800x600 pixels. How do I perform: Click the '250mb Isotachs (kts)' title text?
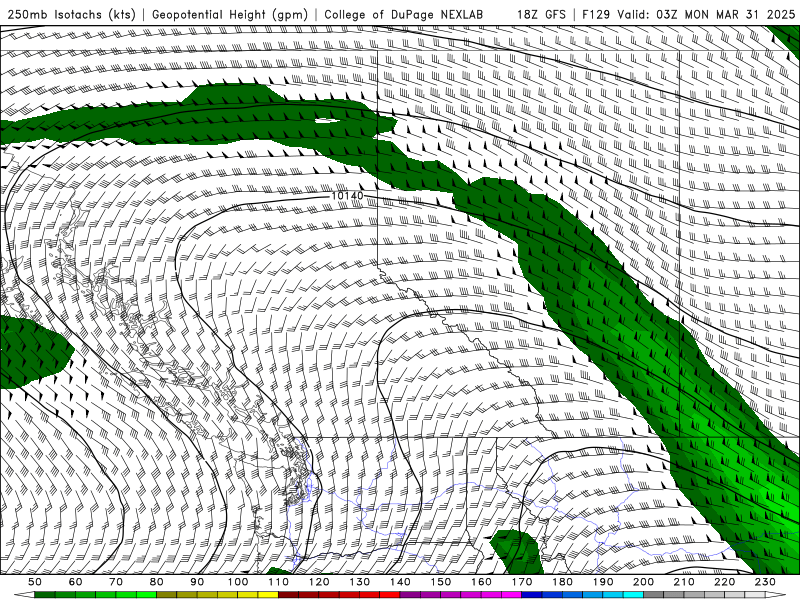coord(71,14)
